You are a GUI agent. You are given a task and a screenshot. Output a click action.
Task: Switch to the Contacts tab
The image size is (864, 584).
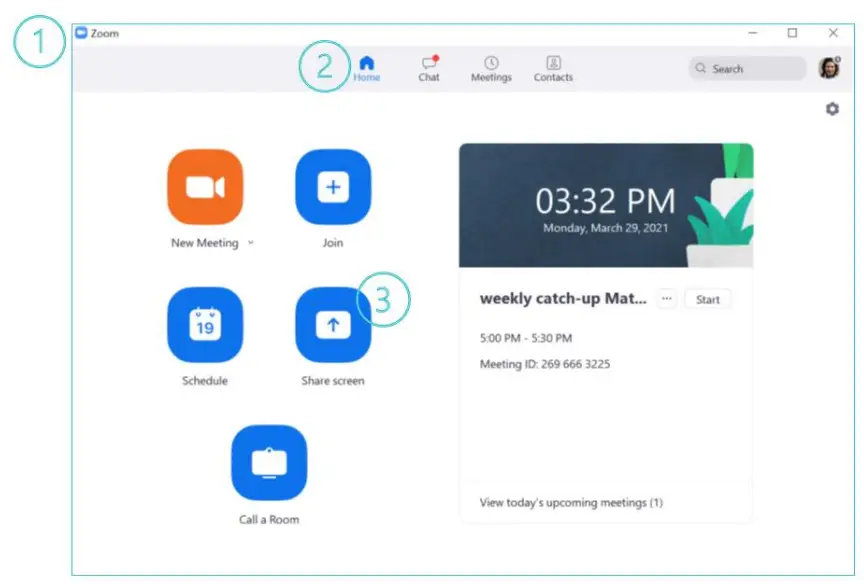[553, 68]
